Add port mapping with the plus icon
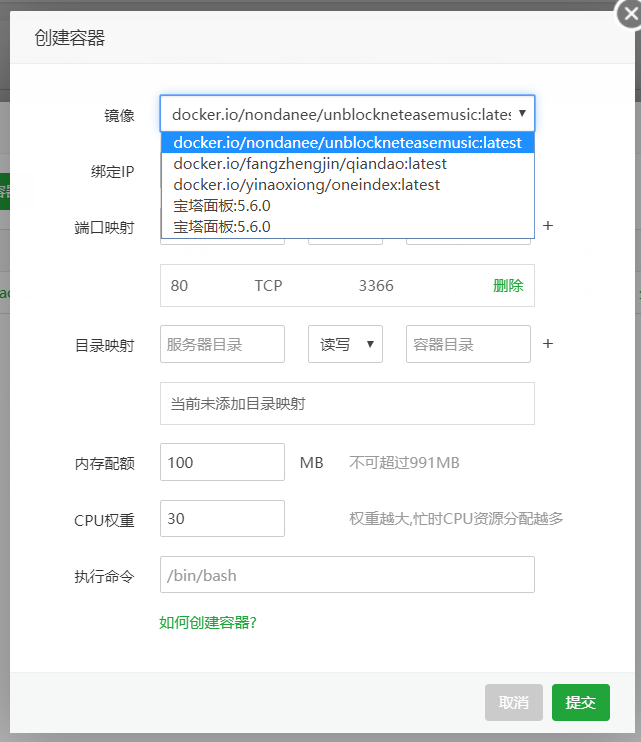This screenshot has height=742, width=641. coord(548,226)
